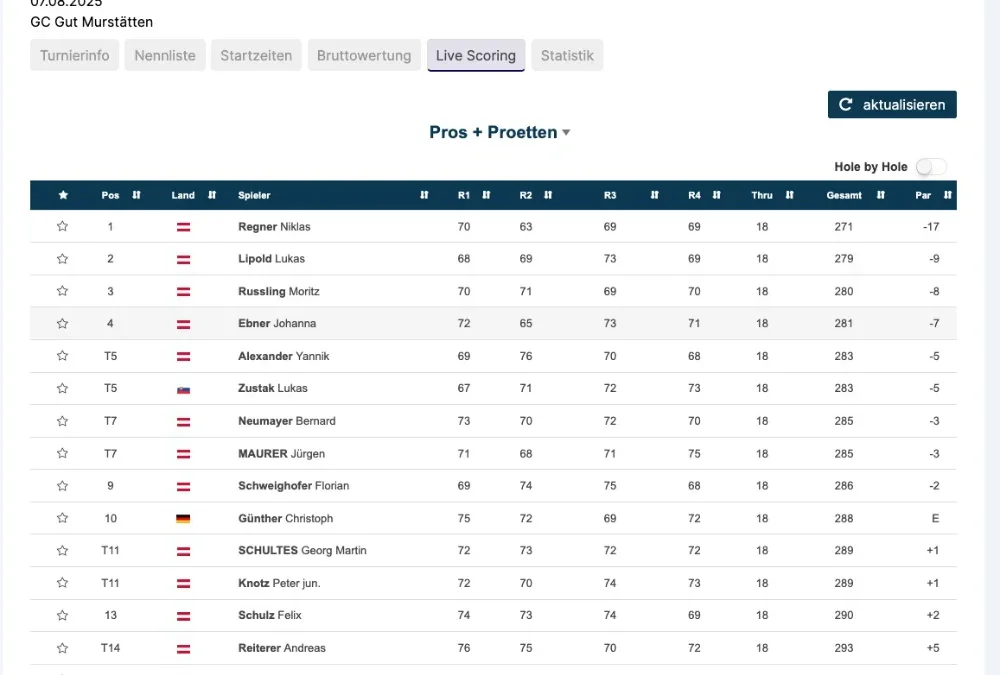Mark Lipold Lukas as favorite
Viewport: 1000px width, 675px height.
coord(63,259)
